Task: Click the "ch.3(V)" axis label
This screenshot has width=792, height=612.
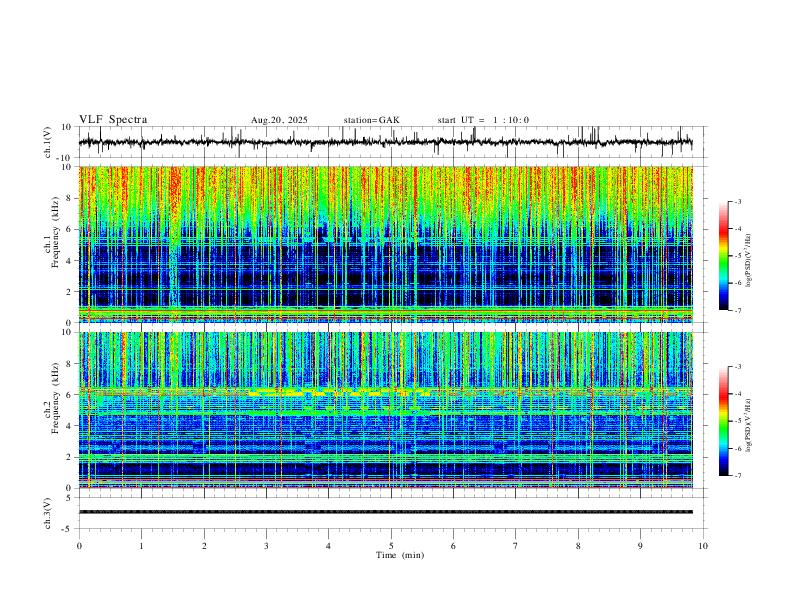Action: [x=48, y=513]
